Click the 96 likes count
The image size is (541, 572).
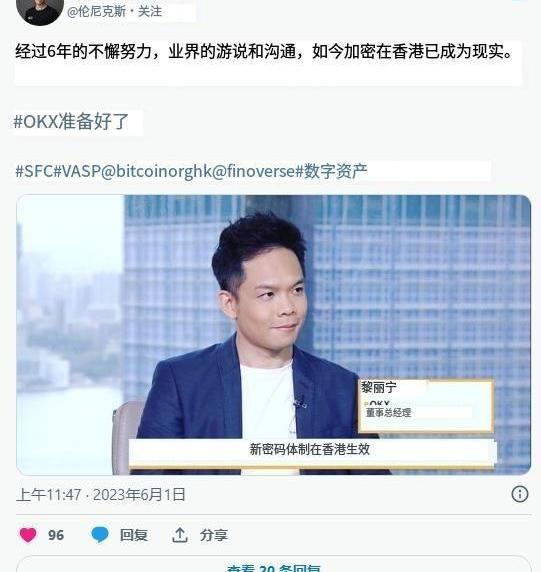56,535
